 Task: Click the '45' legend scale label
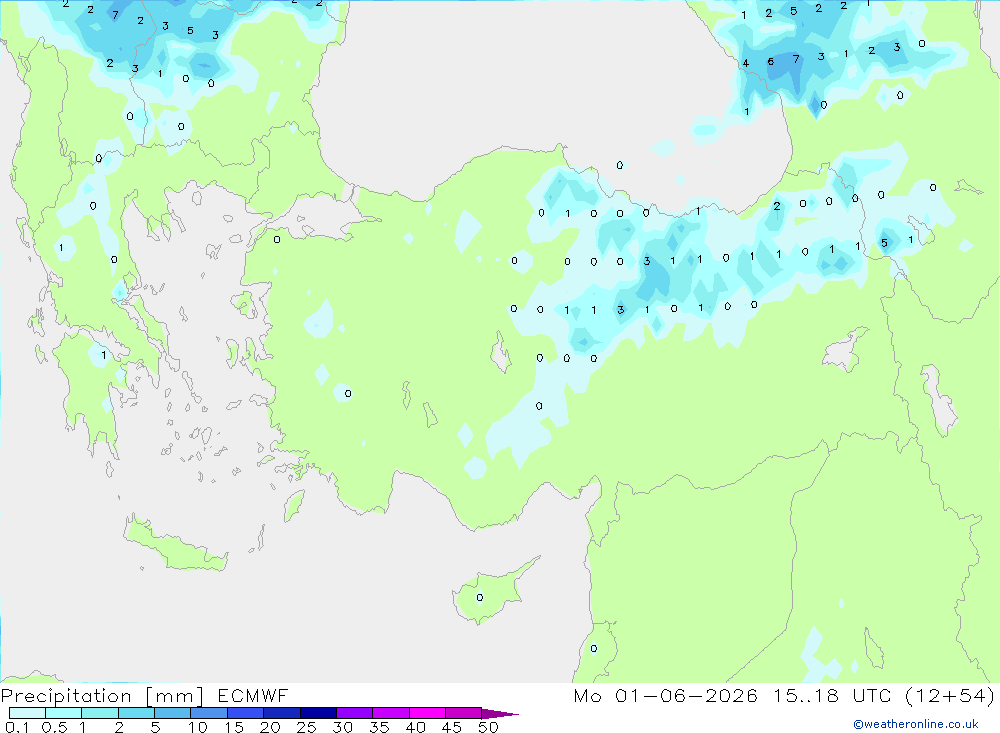pos(452,727)
